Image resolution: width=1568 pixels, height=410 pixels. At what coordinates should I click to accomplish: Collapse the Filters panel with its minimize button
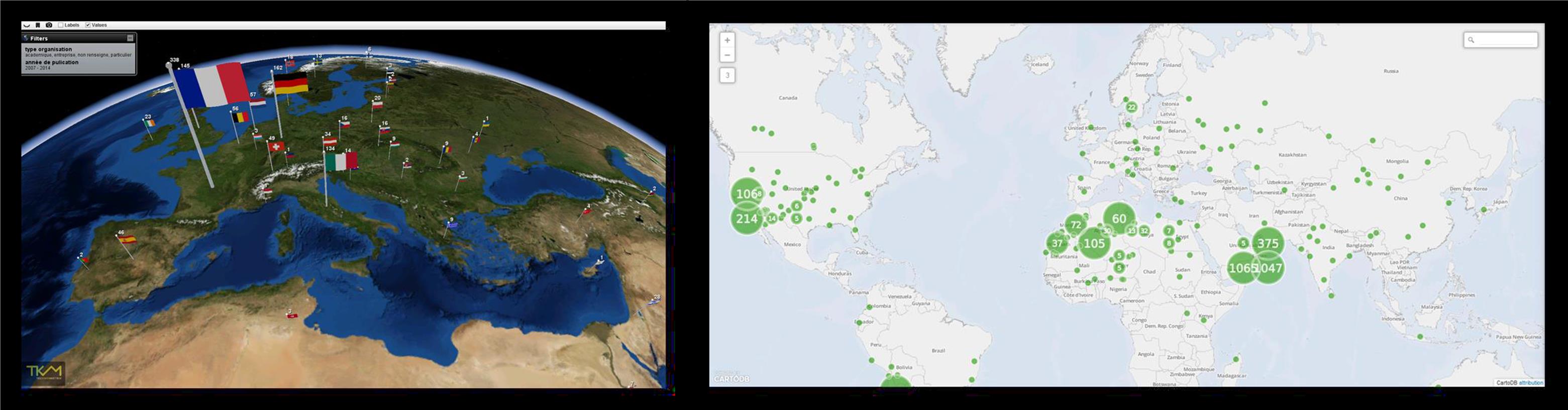pos(130,38)
